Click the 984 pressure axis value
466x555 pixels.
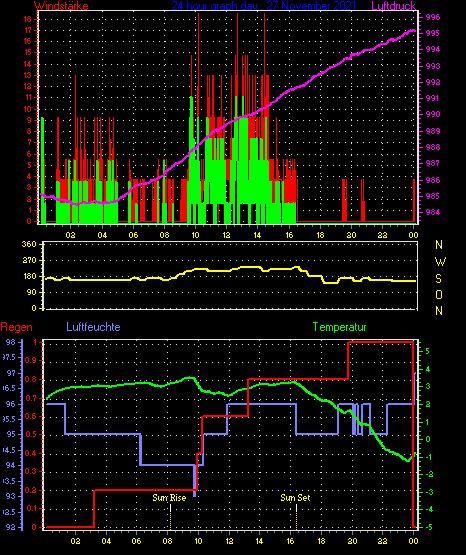pos(433,212)
